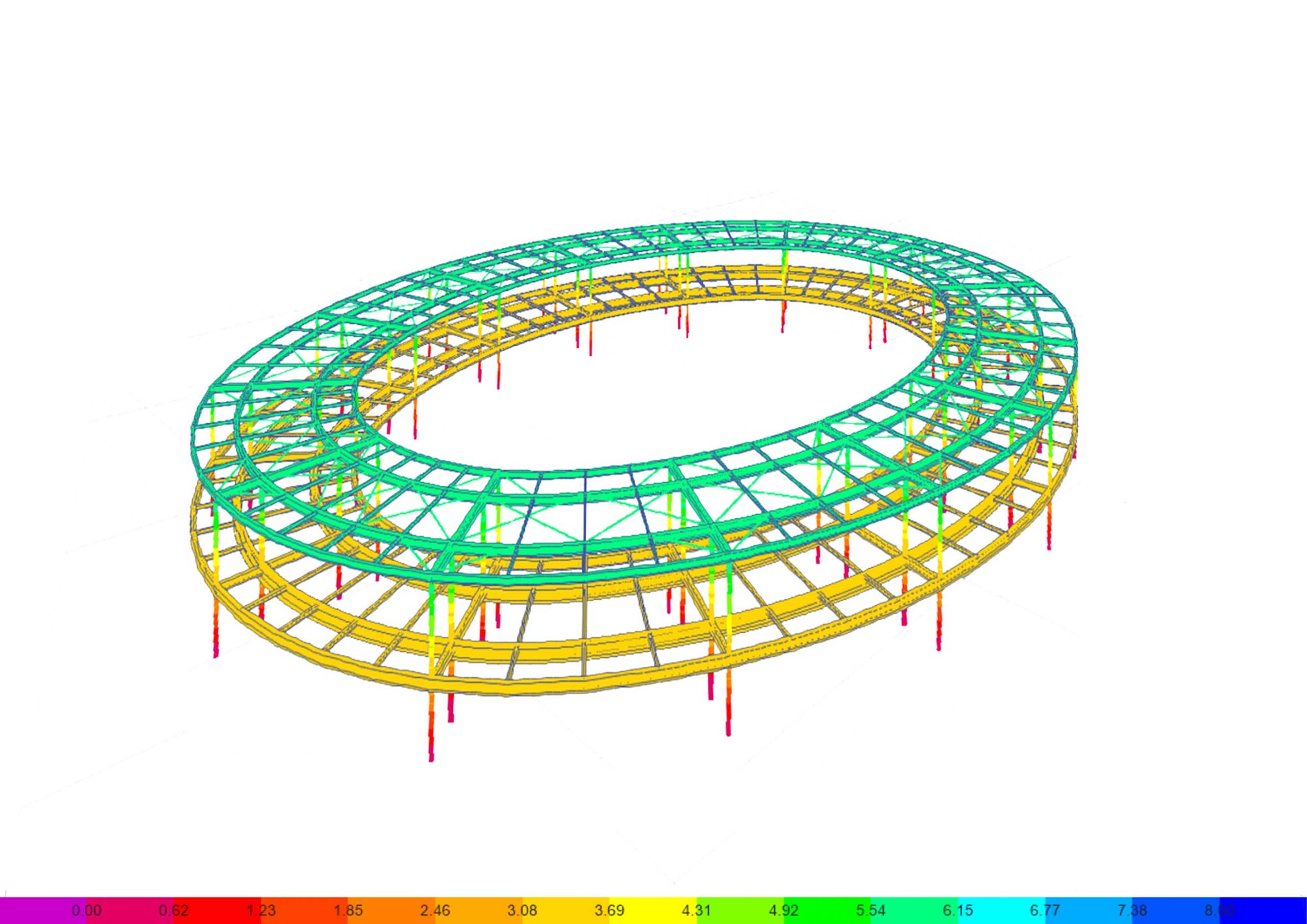Select the 1.23 legend label
The height and width of the screenshot is (924, 1307).
pyautogui.click(x=261, y=910)
